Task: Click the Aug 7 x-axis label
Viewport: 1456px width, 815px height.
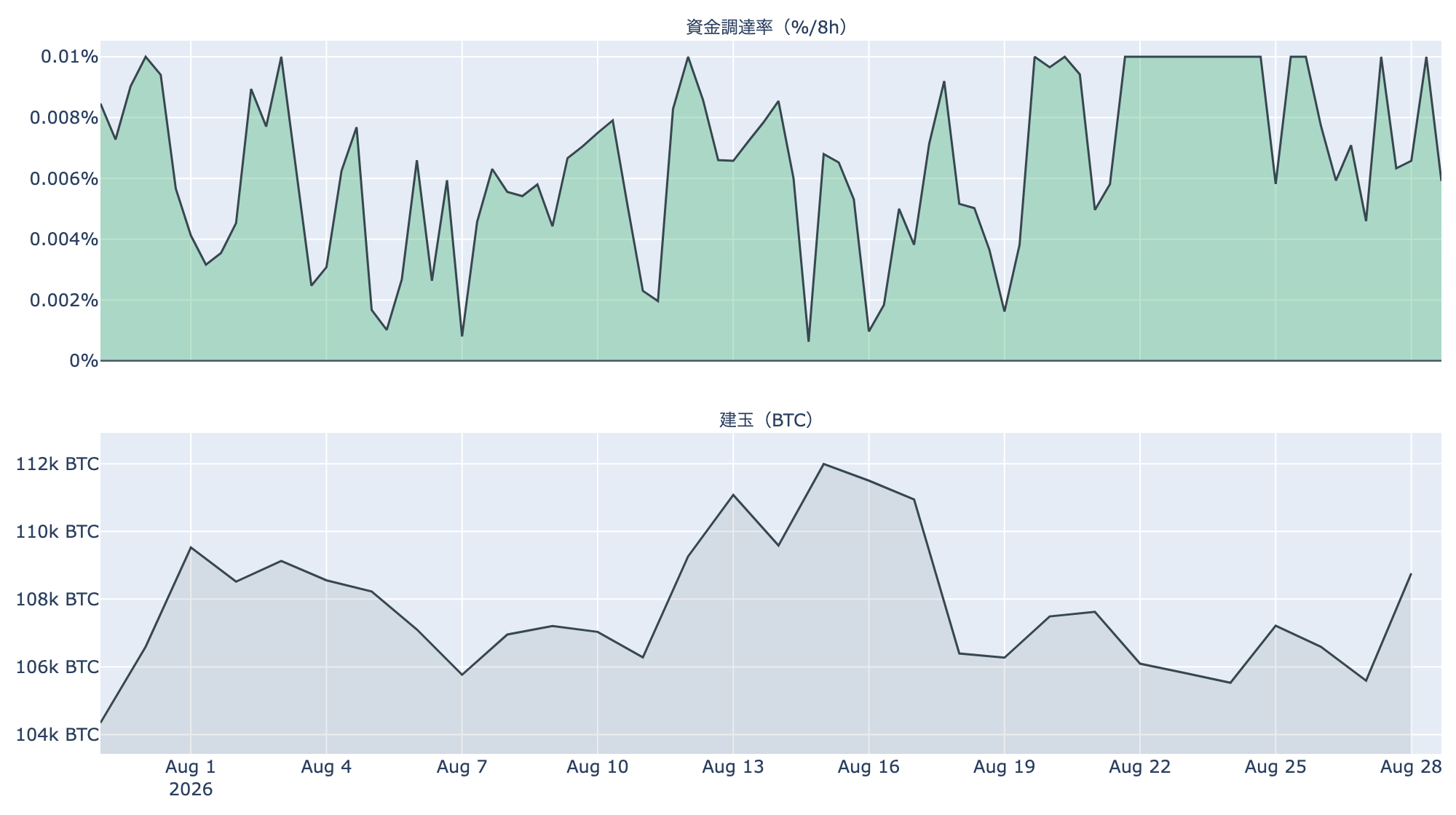Action: [462, 767]
